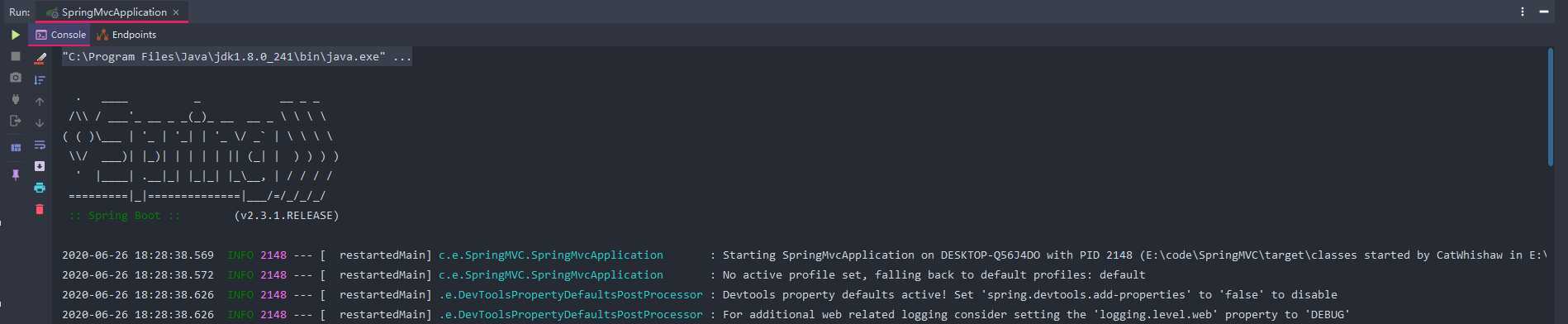Expand the collapsed java.exe command line
This screenshot has height=324, width=1568.
coord(402,57)
